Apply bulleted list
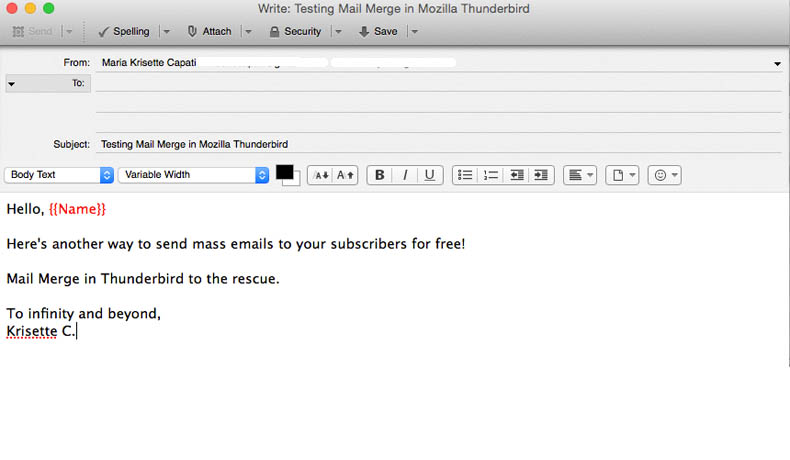 (x=465, y=175)
